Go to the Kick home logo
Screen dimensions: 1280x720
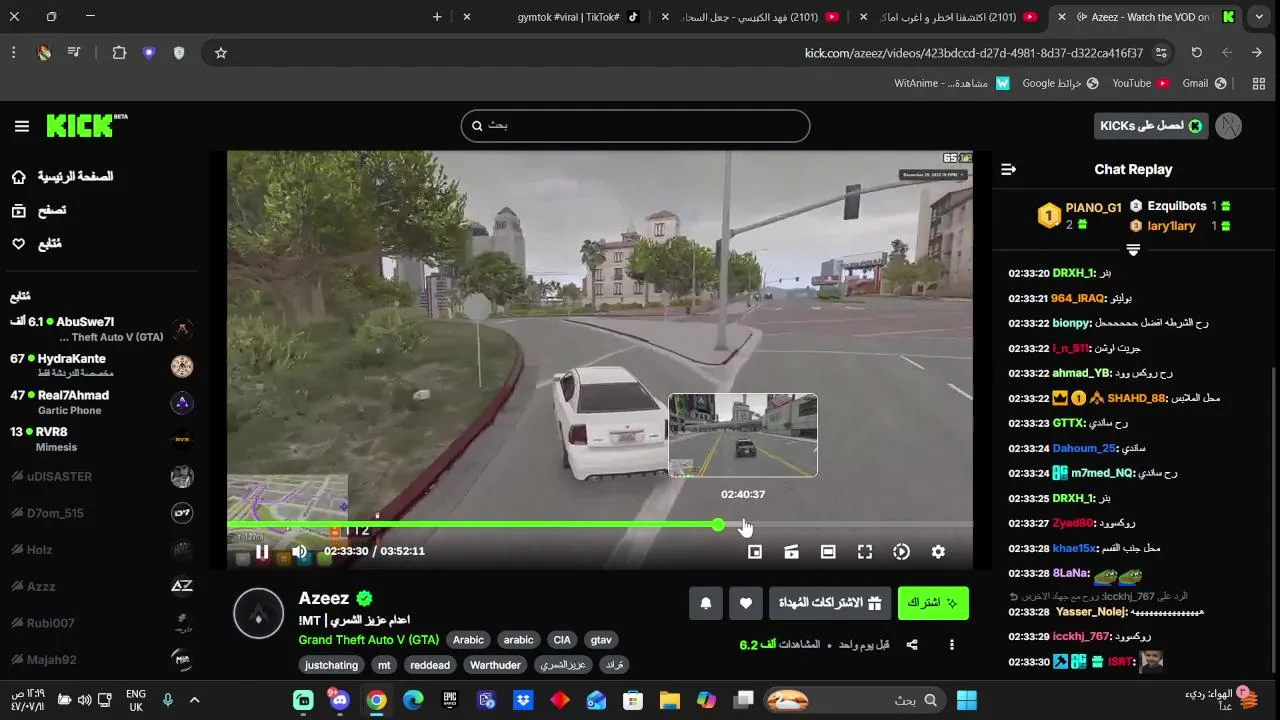click(87, 125)
